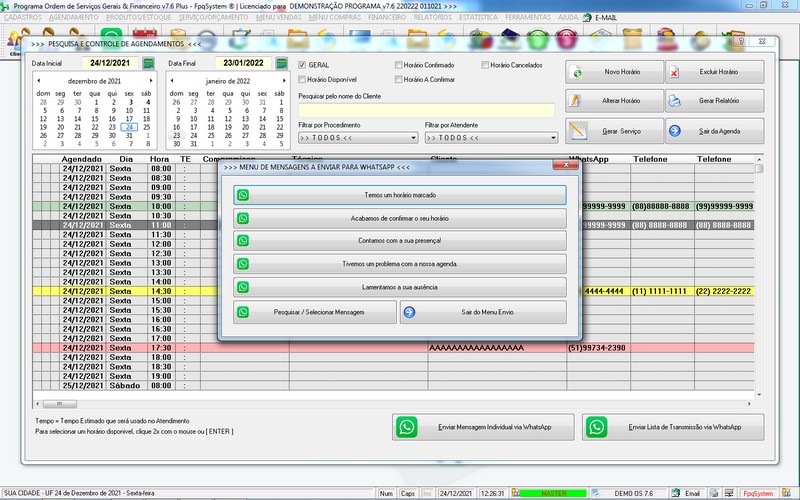This screenshot has height=500, width=800.
Task: Click WhatsApp icon on 'Temos um horário marcado'
Action: tap(243, 195)
